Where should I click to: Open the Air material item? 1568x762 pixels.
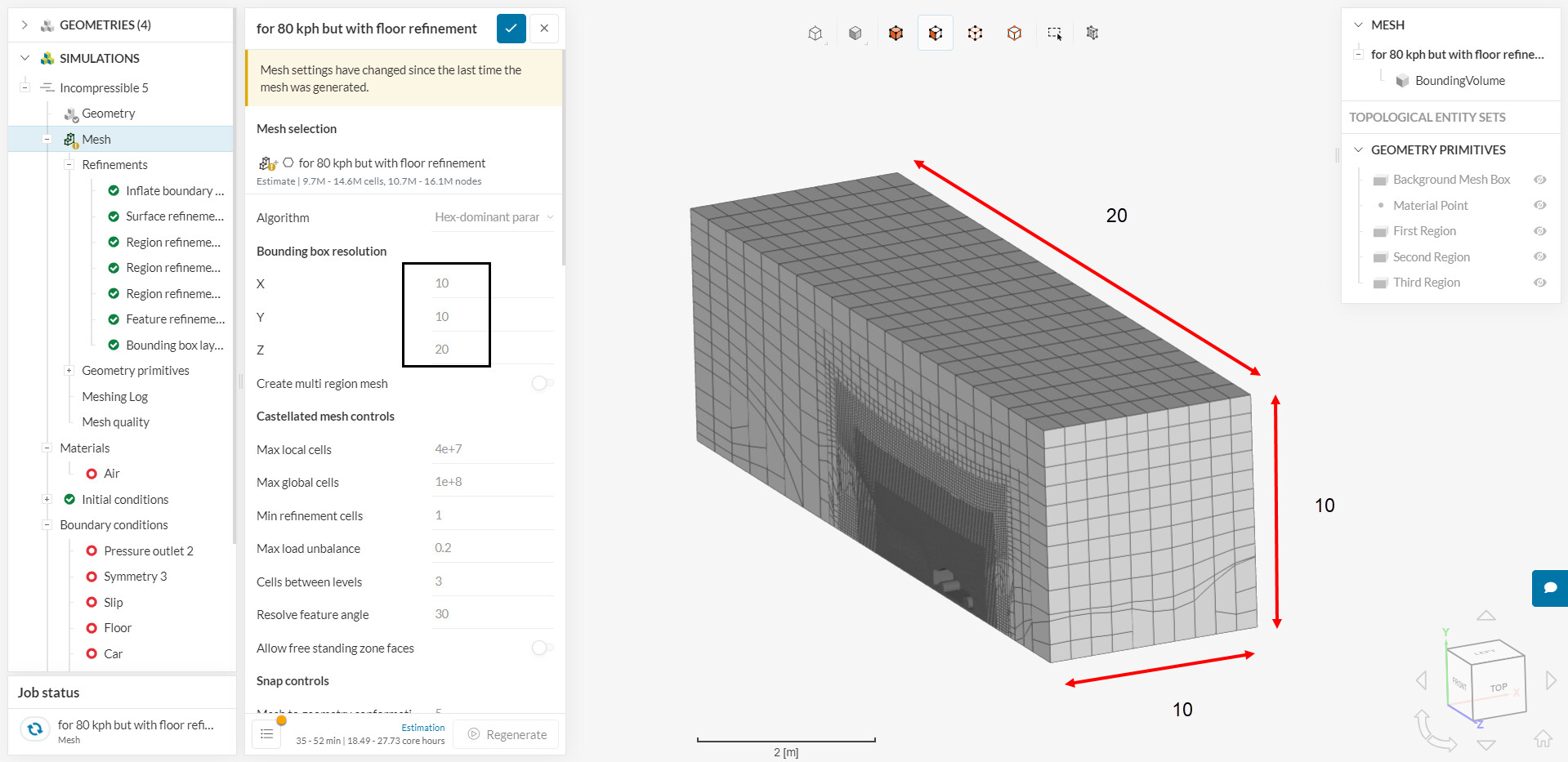point(112,474)
